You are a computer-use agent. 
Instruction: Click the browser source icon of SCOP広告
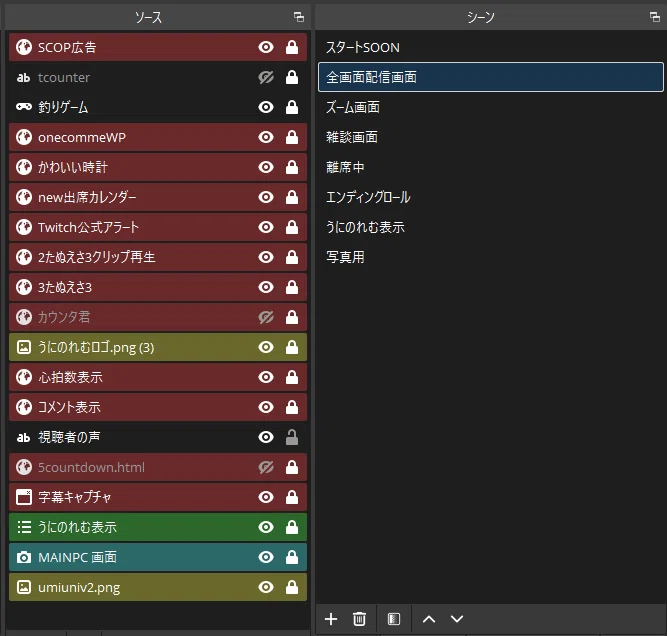pyautogui.click(x=24, y=47)
